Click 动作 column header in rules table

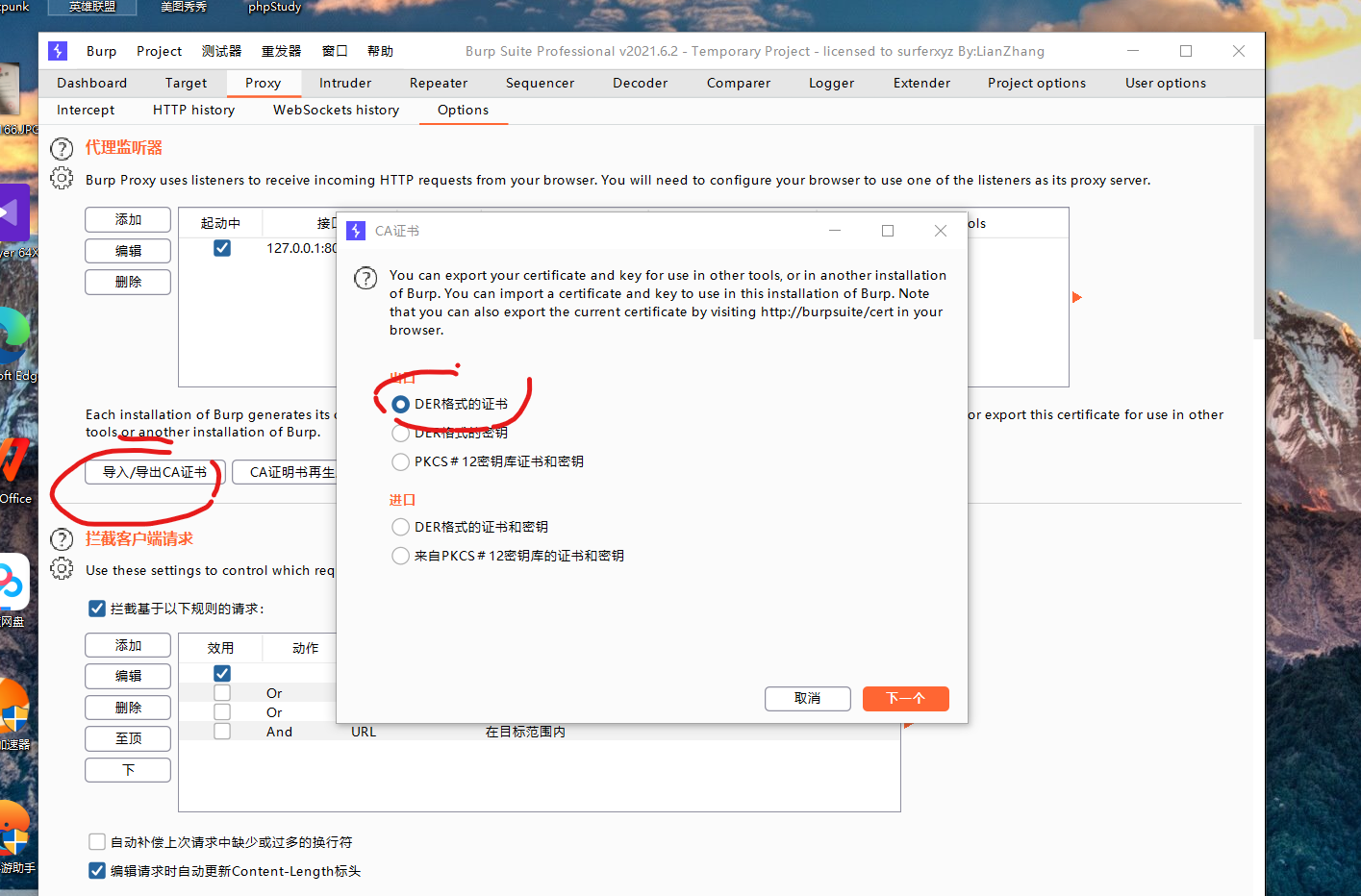pyautogui.click(x=306, y=648)
